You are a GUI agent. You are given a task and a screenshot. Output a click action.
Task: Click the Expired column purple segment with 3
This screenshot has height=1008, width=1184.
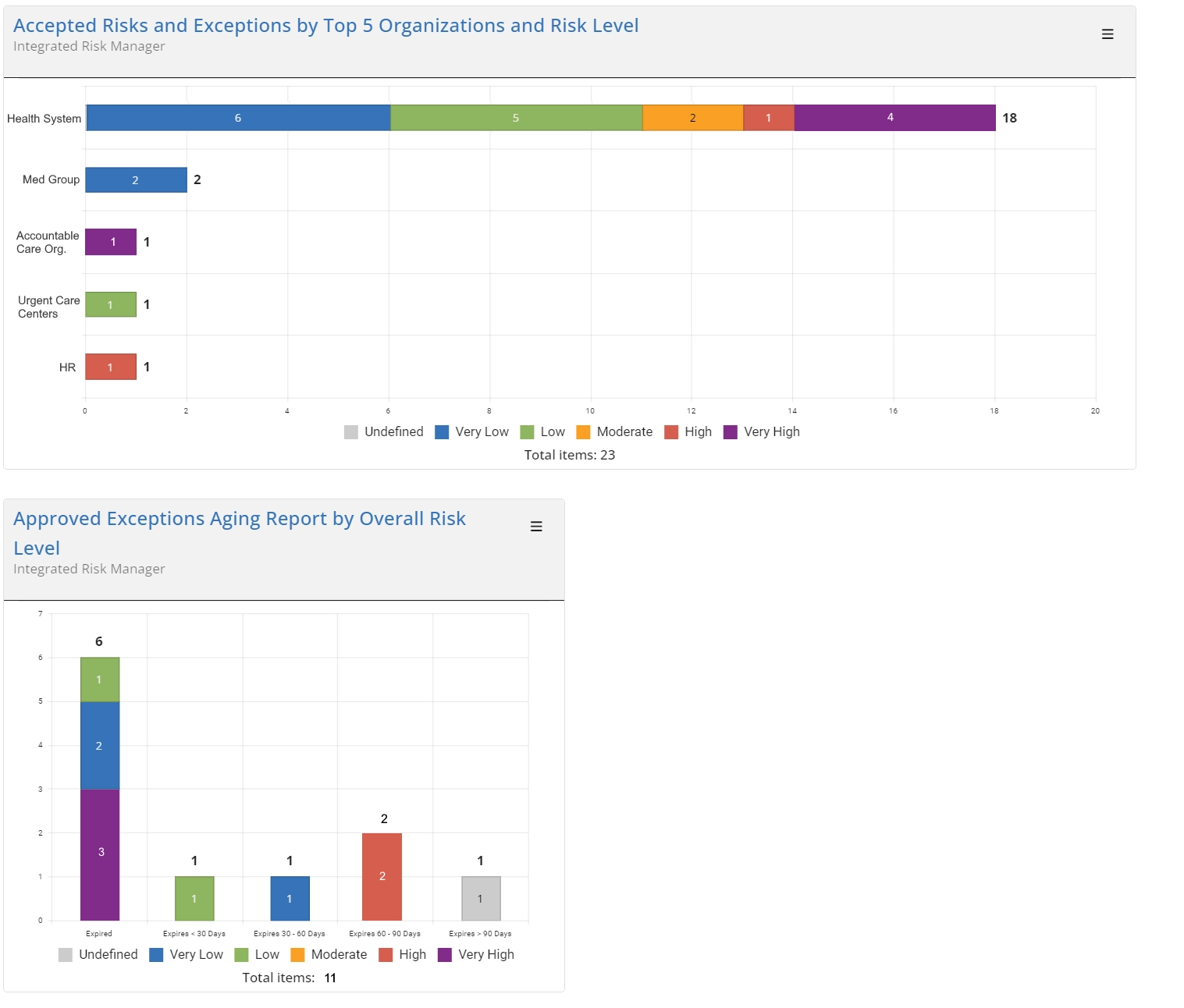point(100,854)
